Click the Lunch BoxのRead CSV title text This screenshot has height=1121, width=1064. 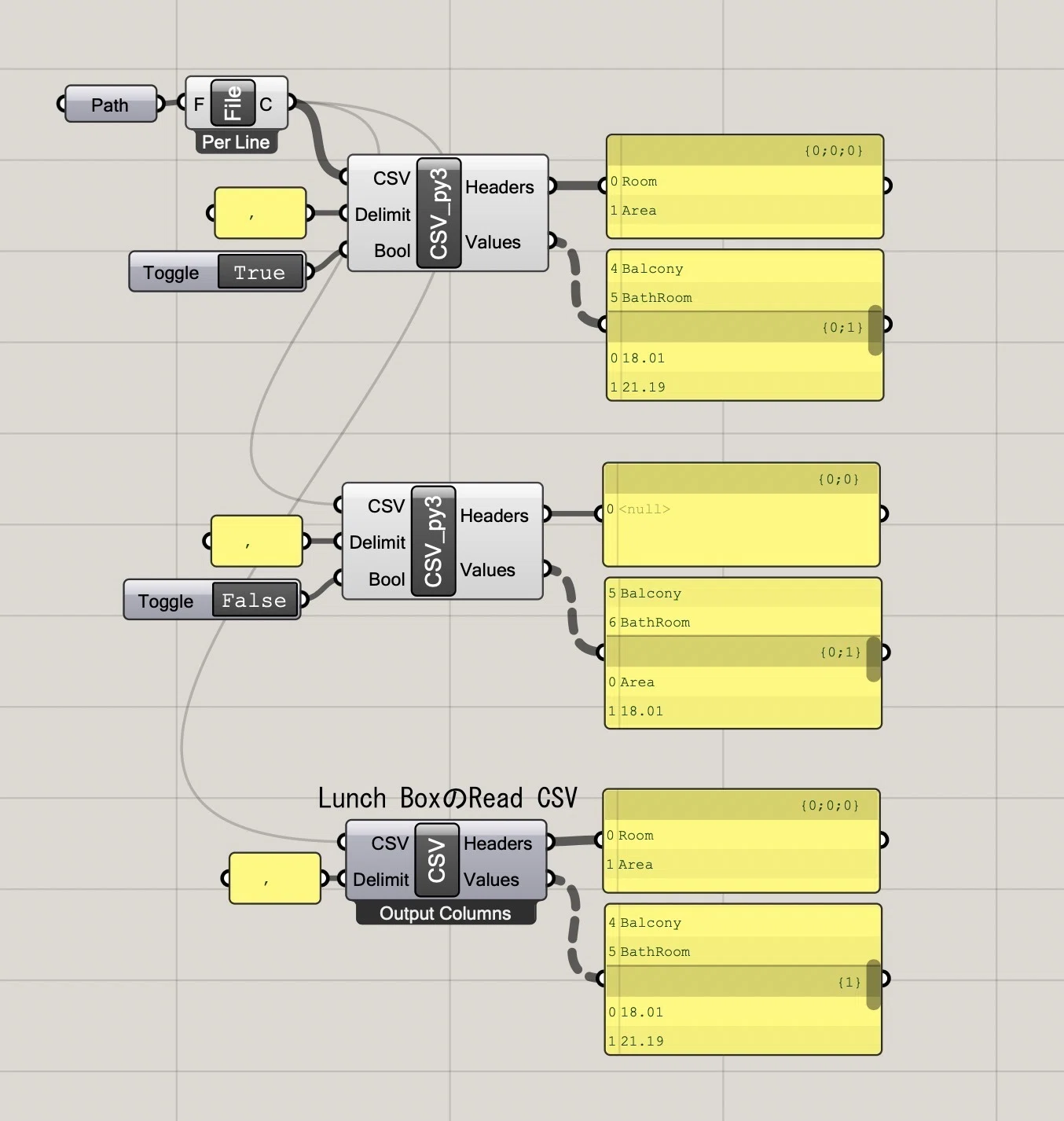[447, 798]
